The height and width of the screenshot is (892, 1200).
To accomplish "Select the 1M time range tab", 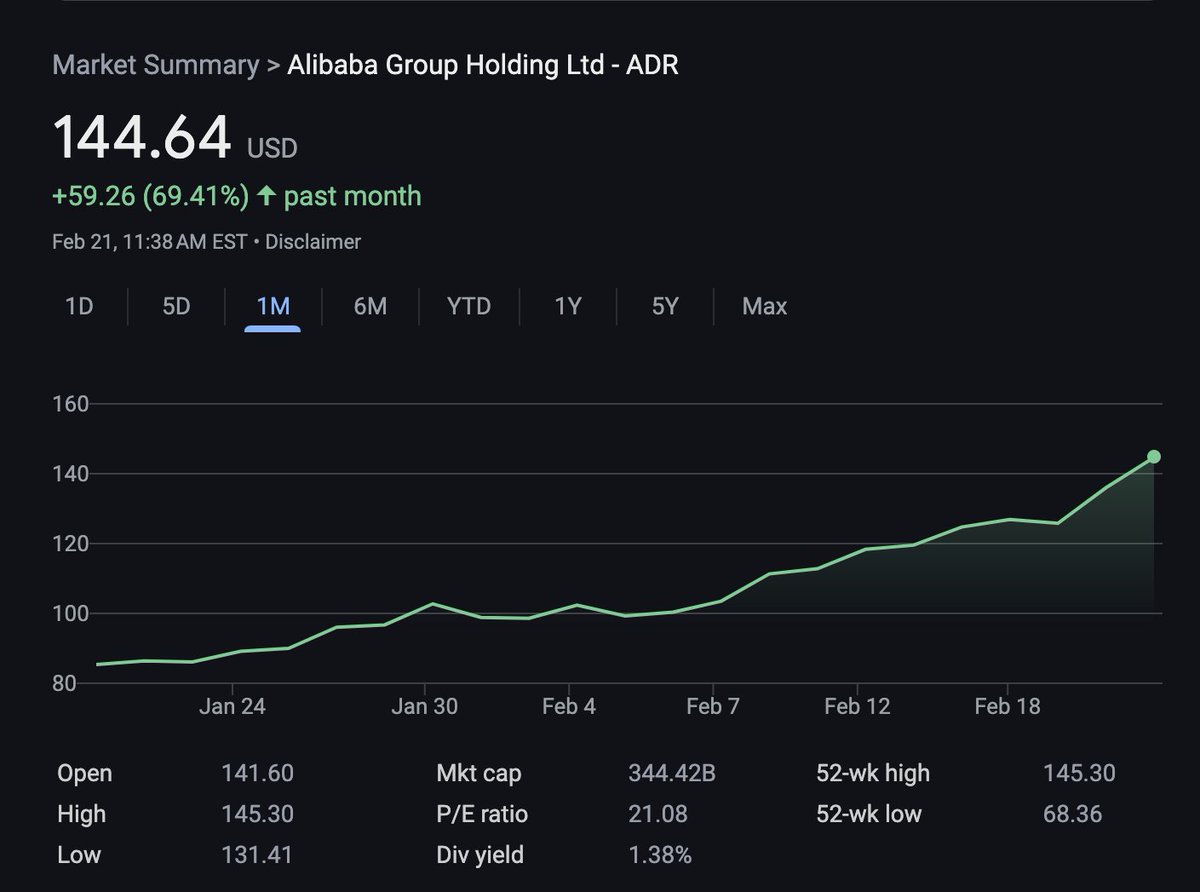I will pos(273,306).
